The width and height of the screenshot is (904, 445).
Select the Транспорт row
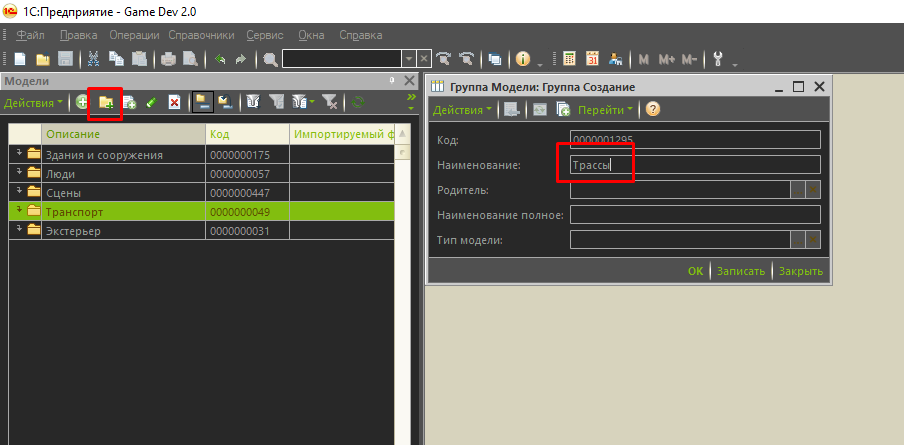(202, 211)
